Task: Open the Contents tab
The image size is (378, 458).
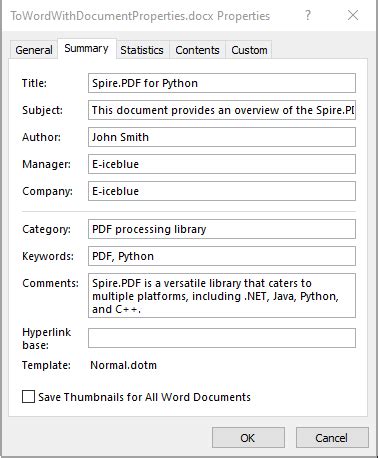Action: pyautogui.click(x=197, y=50)
